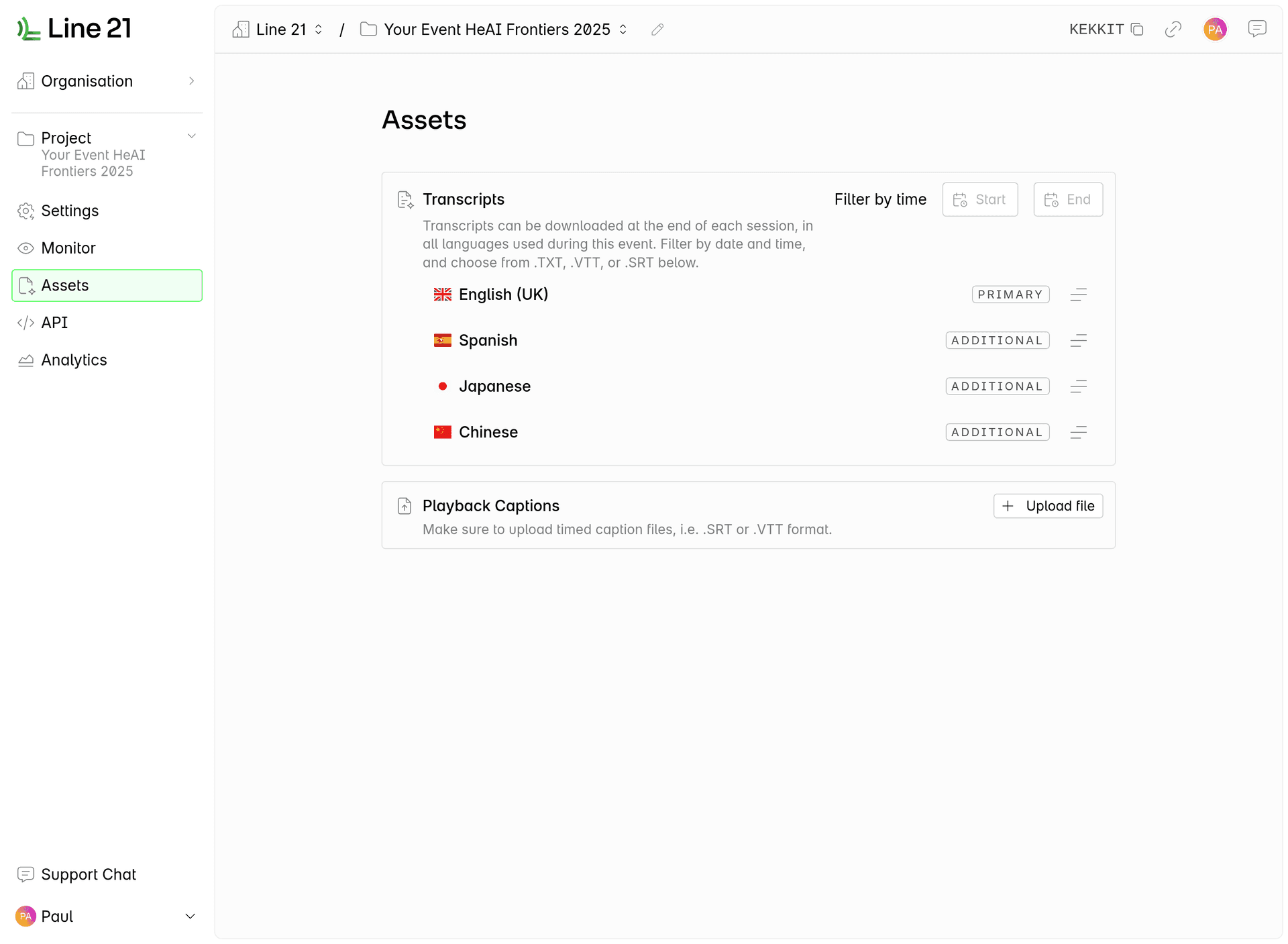This screenshot has width=1288, height=944.
Task: Click the Japanese flag icon
Action: click(x=443, y=386)
